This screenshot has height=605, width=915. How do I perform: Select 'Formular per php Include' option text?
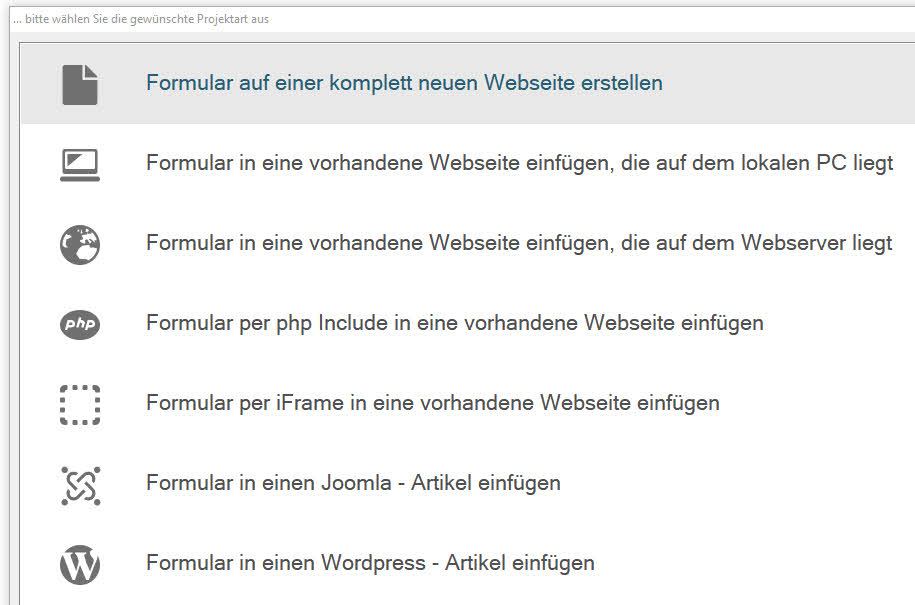[454, 323]
